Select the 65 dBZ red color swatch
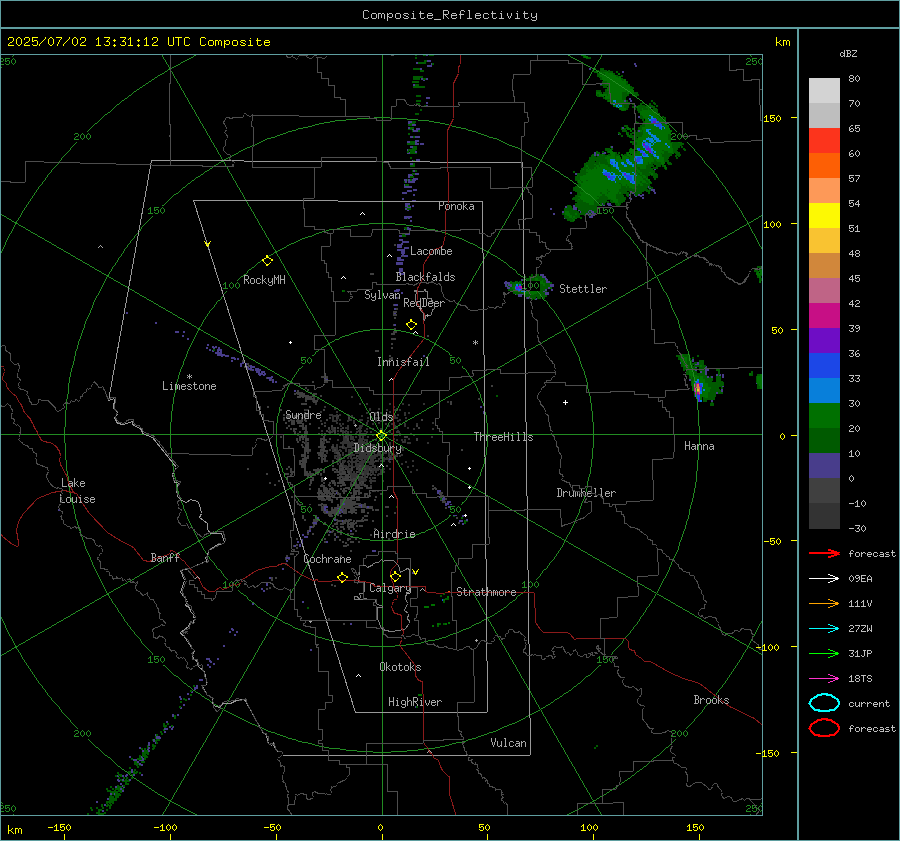This screenshot has width=900, height=841. point(824,141)
